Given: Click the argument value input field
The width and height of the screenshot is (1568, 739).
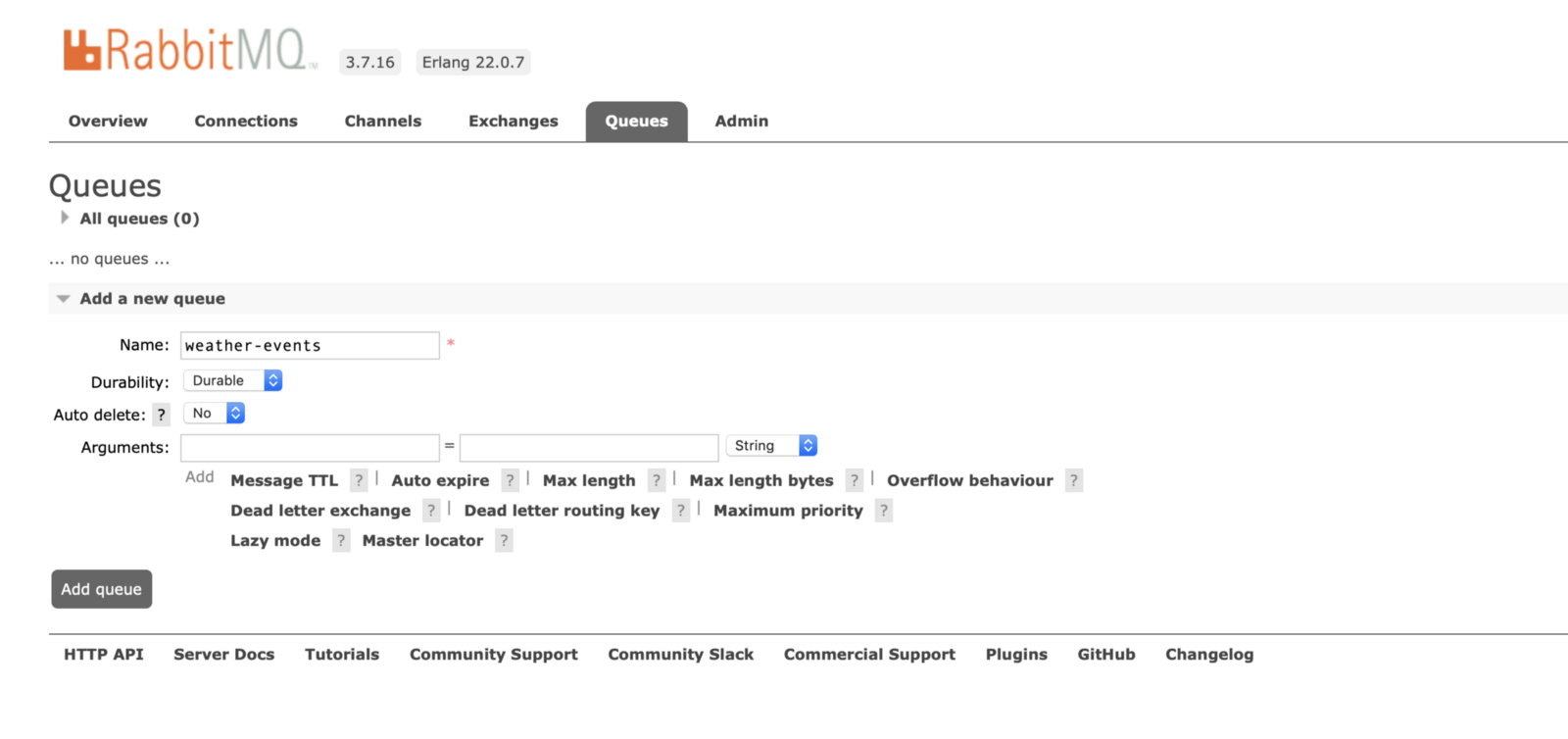Looking at the screenshot, I should (x=589, y=448).
